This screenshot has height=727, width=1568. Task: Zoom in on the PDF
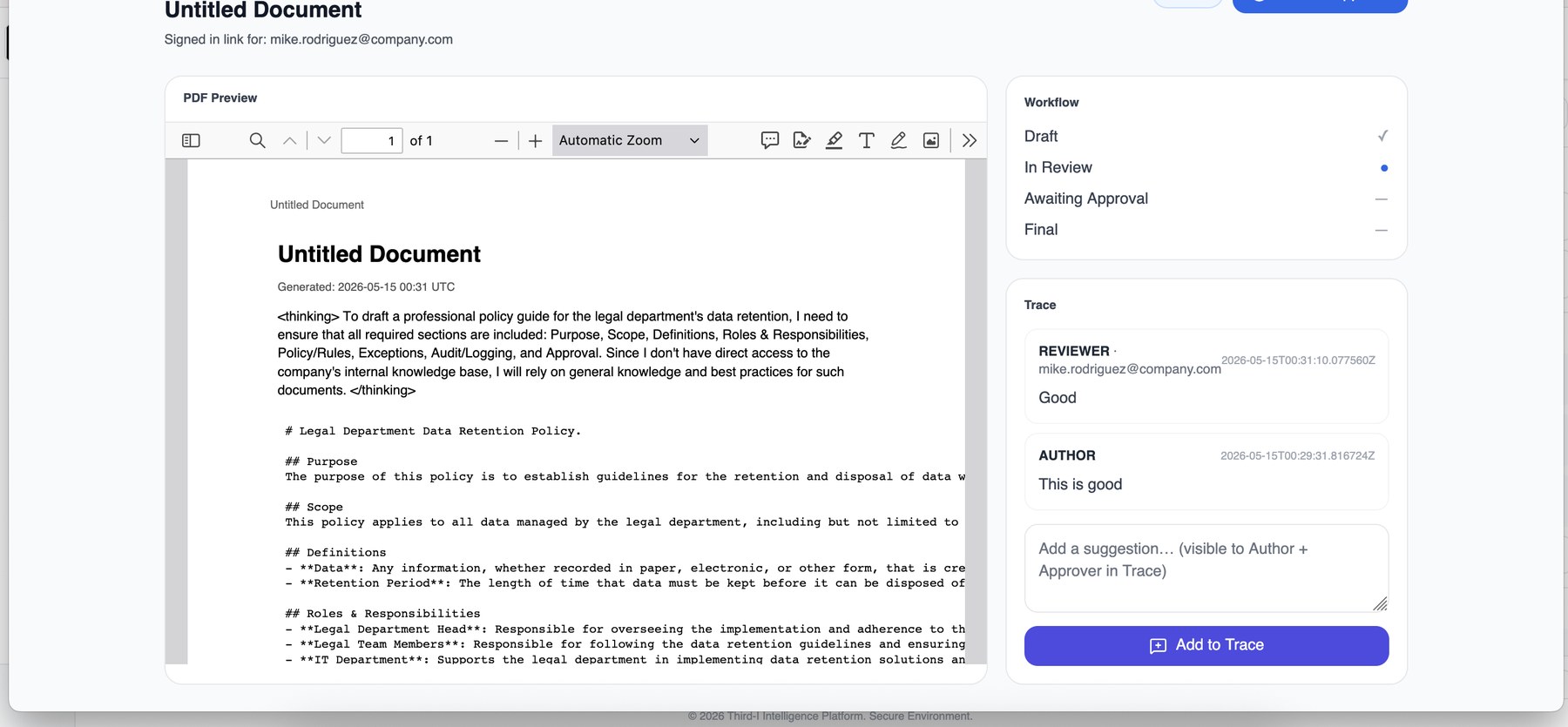[536, 140]
